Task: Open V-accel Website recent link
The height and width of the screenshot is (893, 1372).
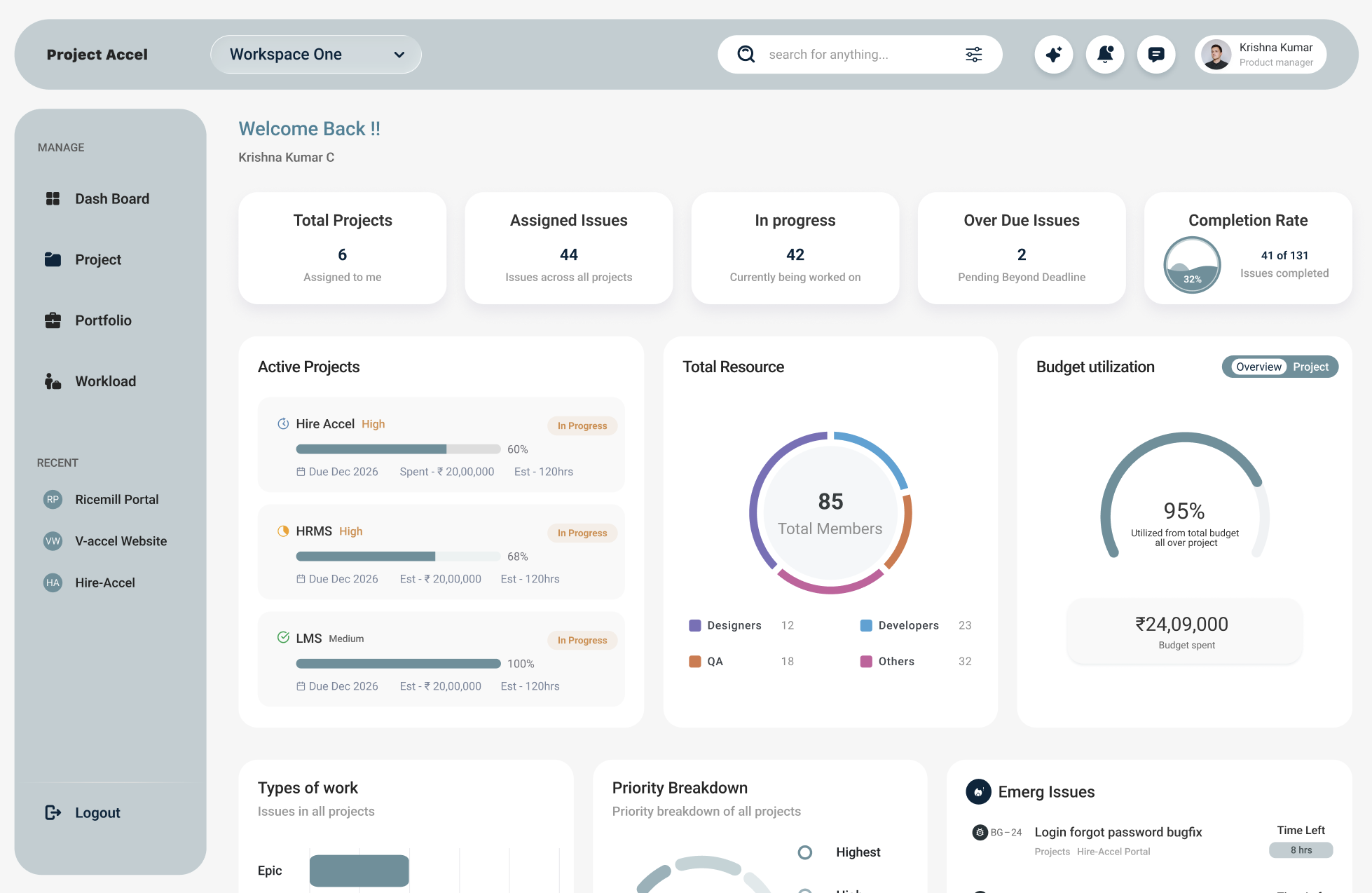Action: click(121, 541)
